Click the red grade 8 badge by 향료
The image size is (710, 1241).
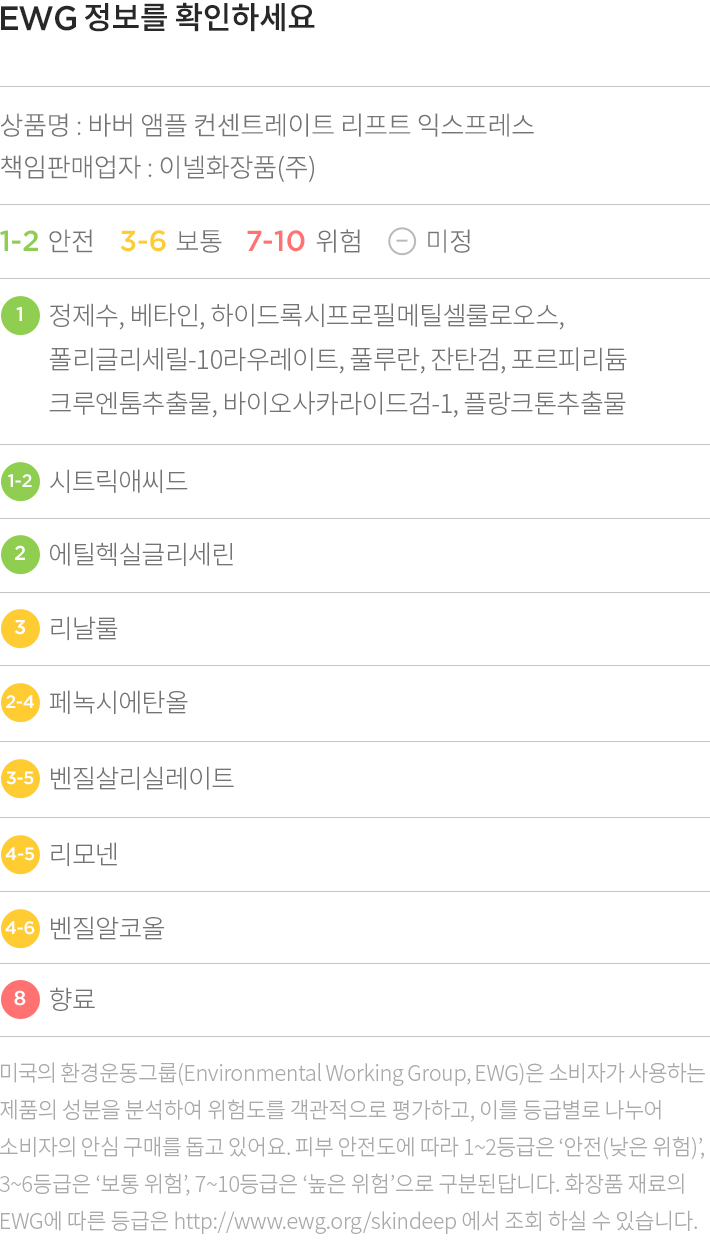(20, 998)
